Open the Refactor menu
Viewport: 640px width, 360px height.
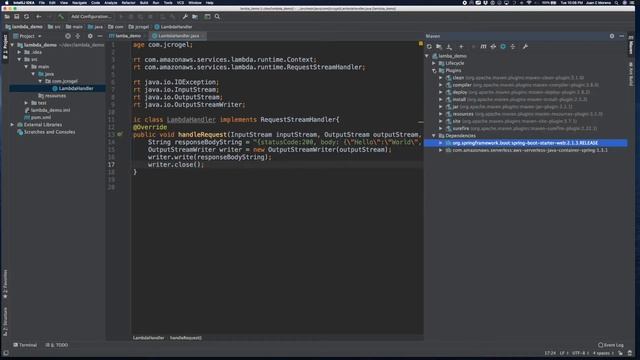(x=128, y=2)
